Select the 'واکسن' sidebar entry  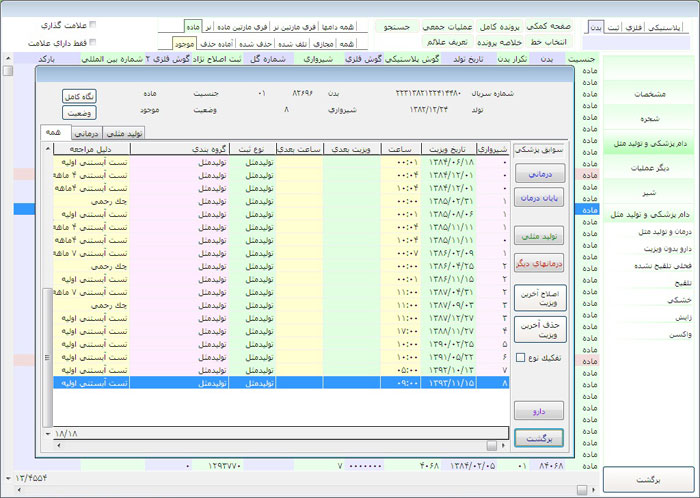[x=680, y=335]
